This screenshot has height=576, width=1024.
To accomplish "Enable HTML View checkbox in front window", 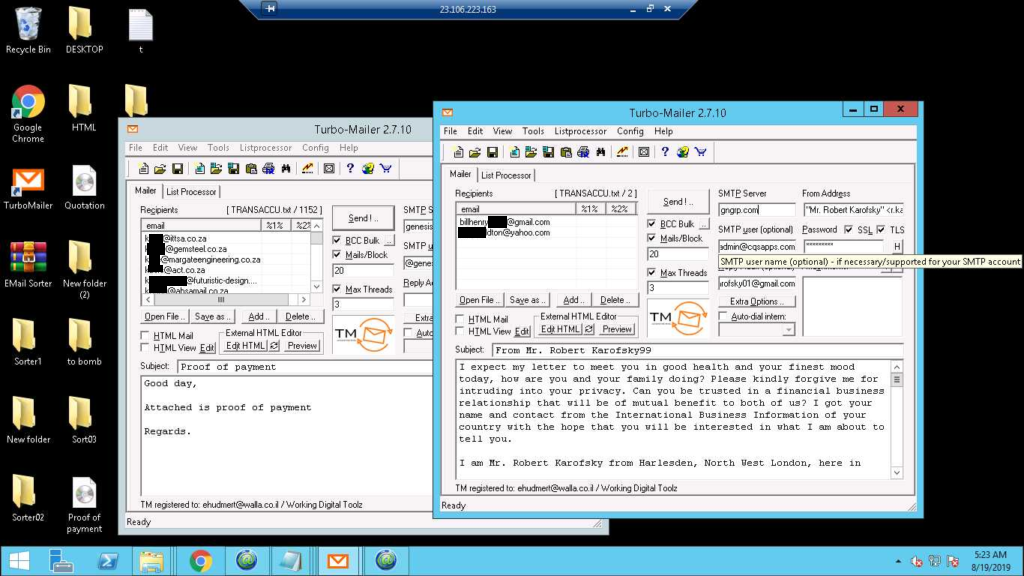I will click(460, 331).
